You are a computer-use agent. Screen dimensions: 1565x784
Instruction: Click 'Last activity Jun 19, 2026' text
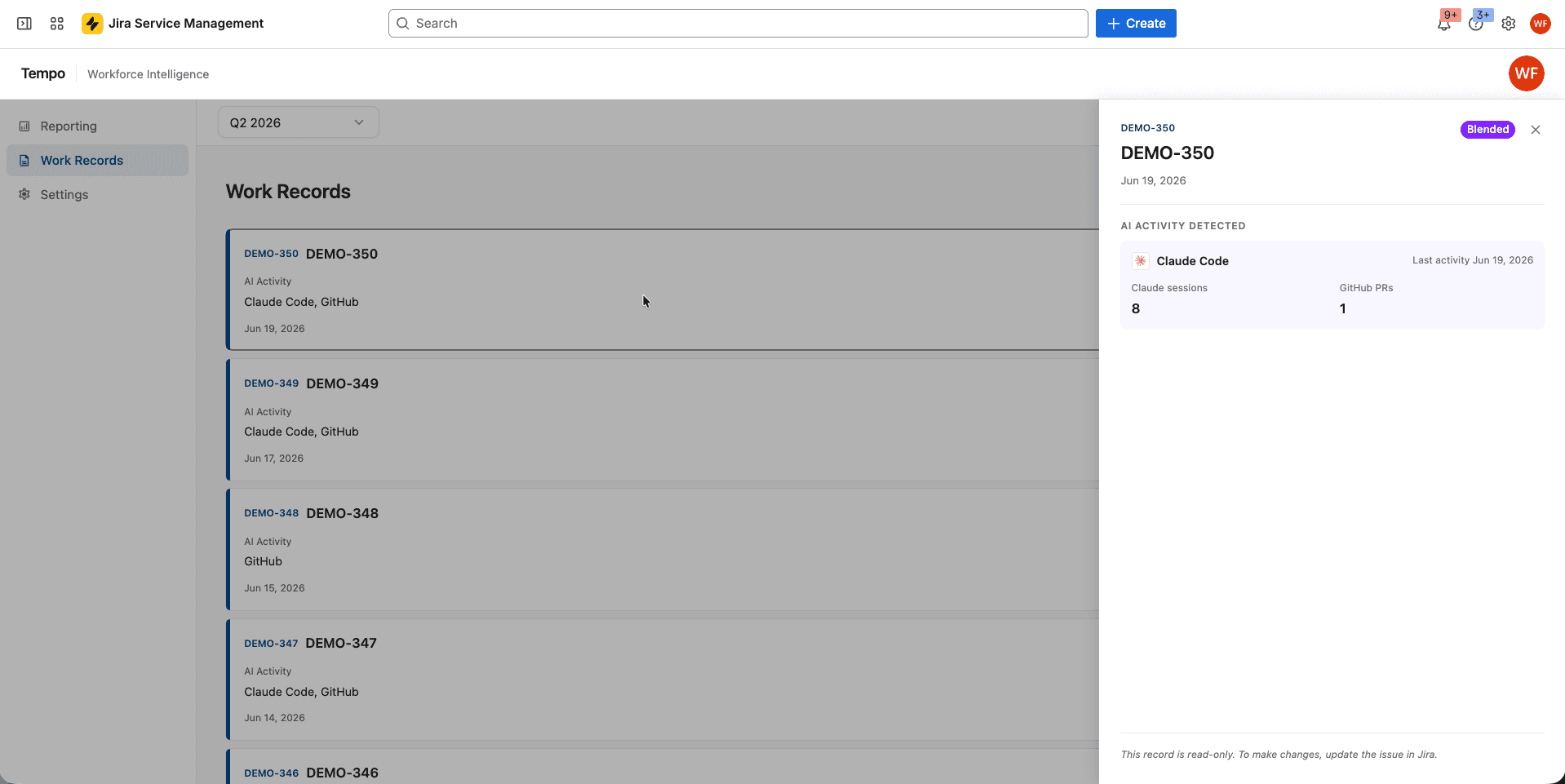tap(1473, 260)
